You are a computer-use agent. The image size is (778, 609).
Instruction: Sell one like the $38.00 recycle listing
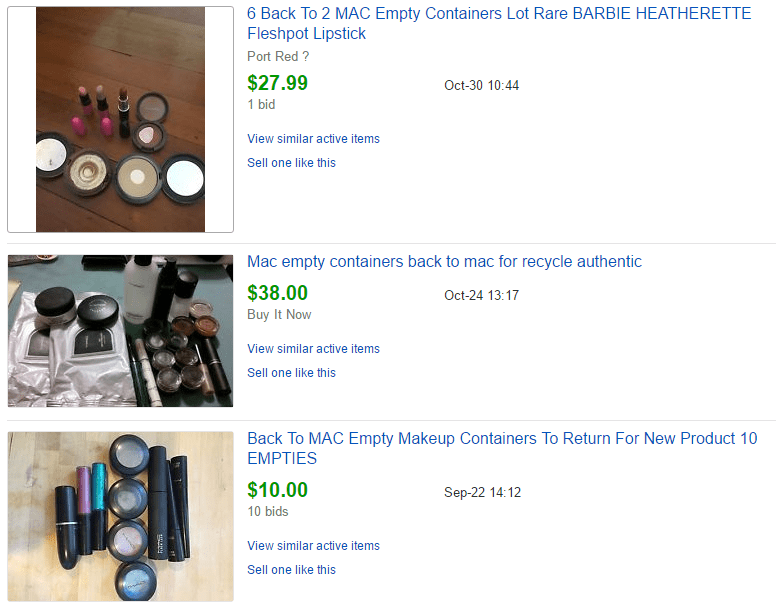[x=291, y=373]
